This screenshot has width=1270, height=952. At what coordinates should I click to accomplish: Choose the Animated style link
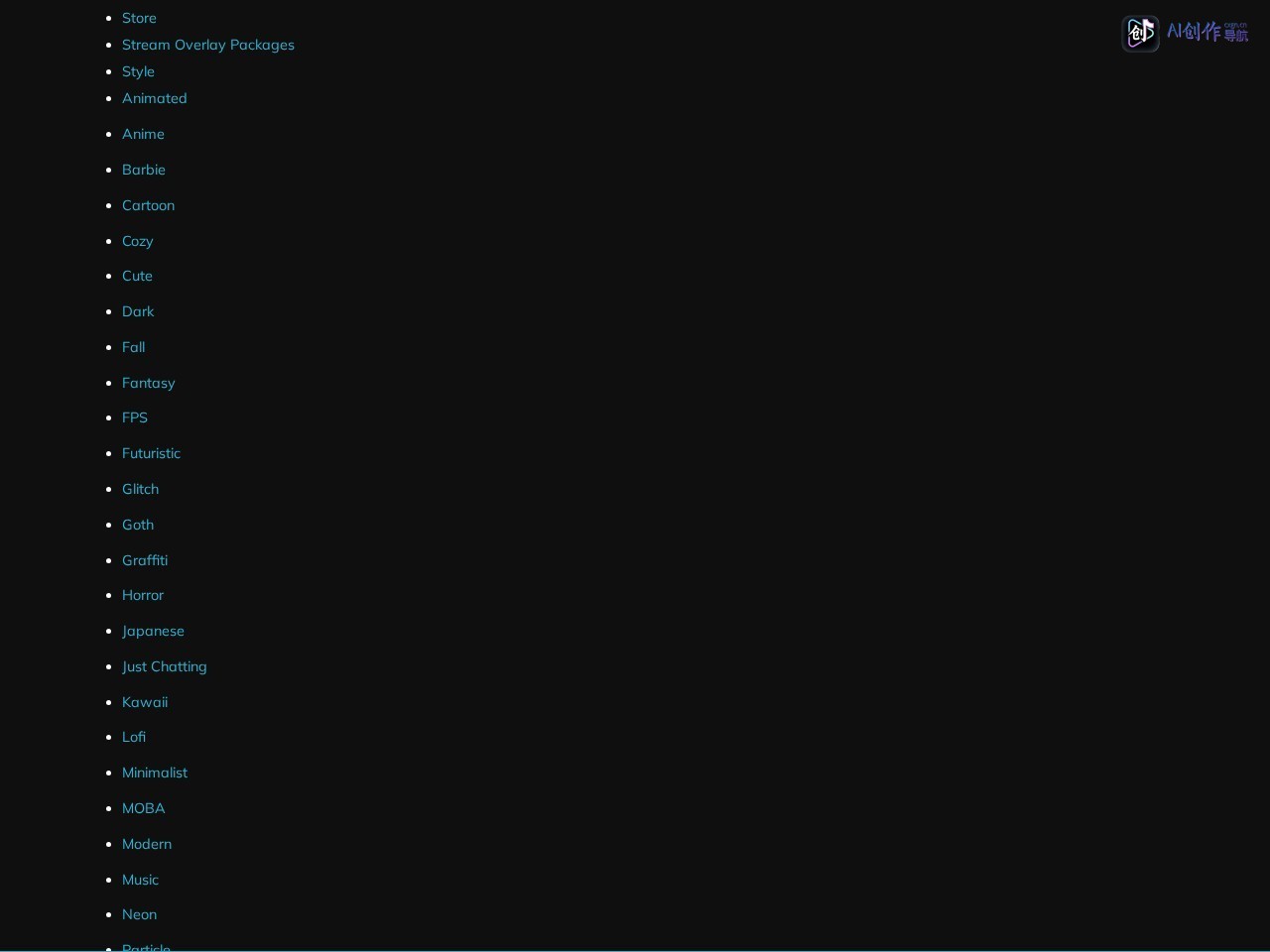(155, 98)
